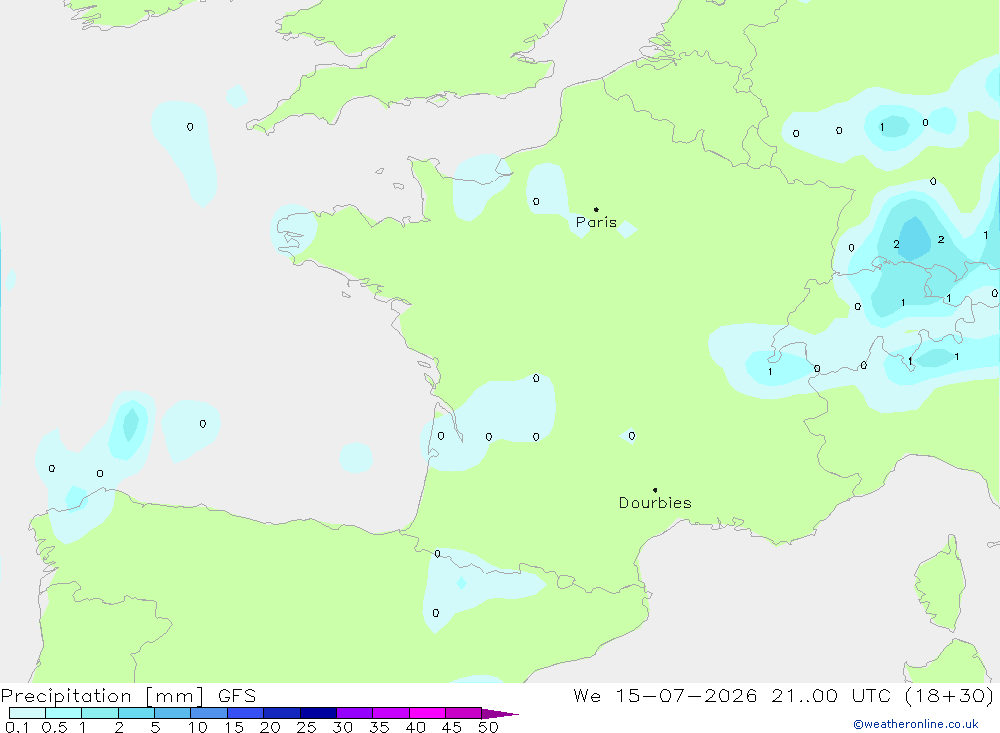Pick the 35–40 mm legend swatch

click(x=391, y=713)
